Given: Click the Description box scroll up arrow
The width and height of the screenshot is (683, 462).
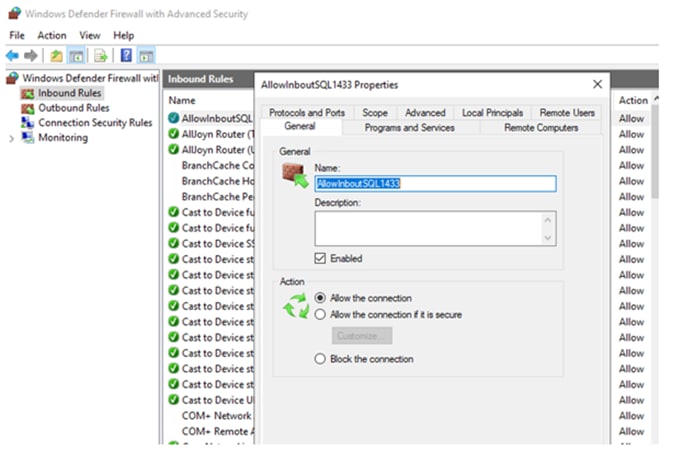Looking at the screenshot, I should coord(548,220).
